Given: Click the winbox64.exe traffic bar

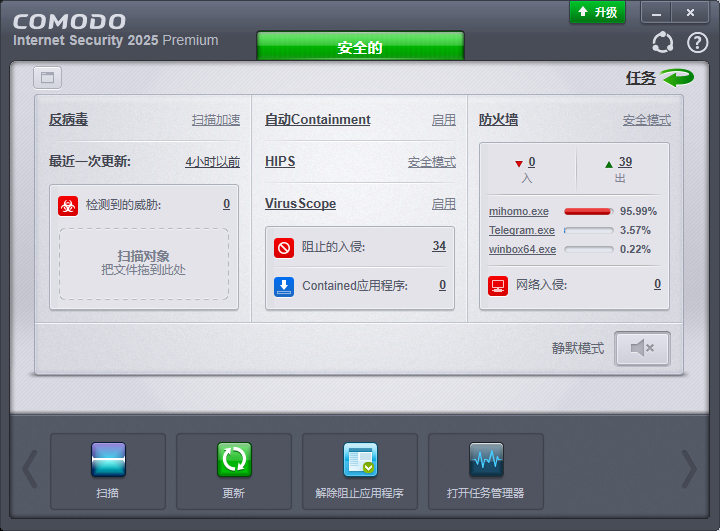Looking at the screenshot, I should point(589,249).
